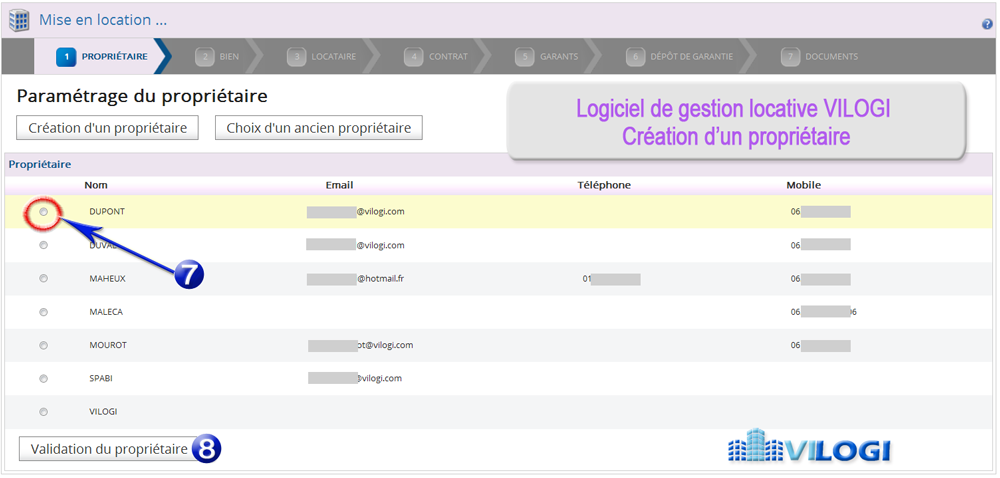Screen dimensions: 1000x478
Task: Select the DUVAL owner radio button
Action: tap(43, 245)
